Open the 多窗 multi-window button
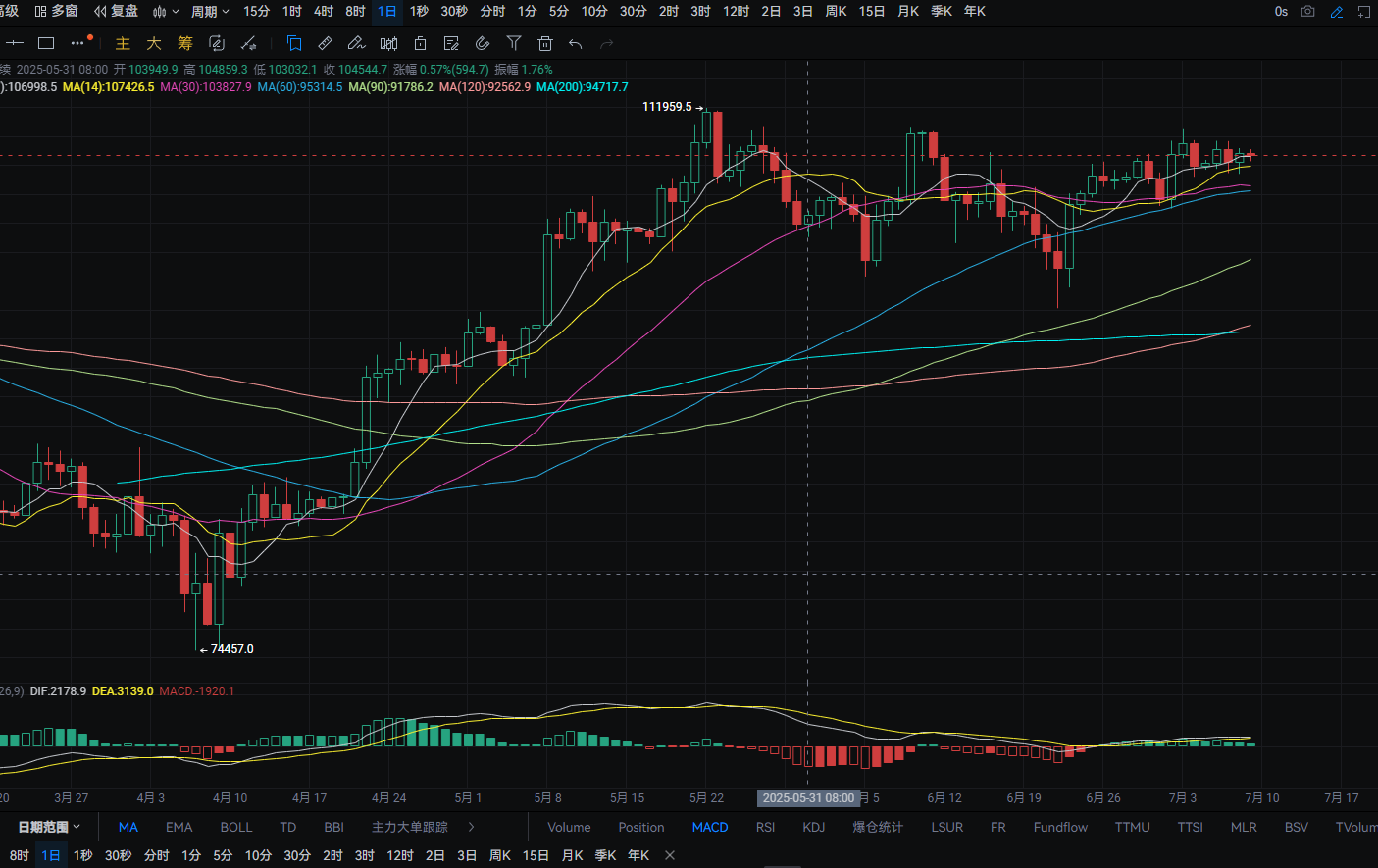Viewport: 1378px width, 868px height. click(56, 12)
